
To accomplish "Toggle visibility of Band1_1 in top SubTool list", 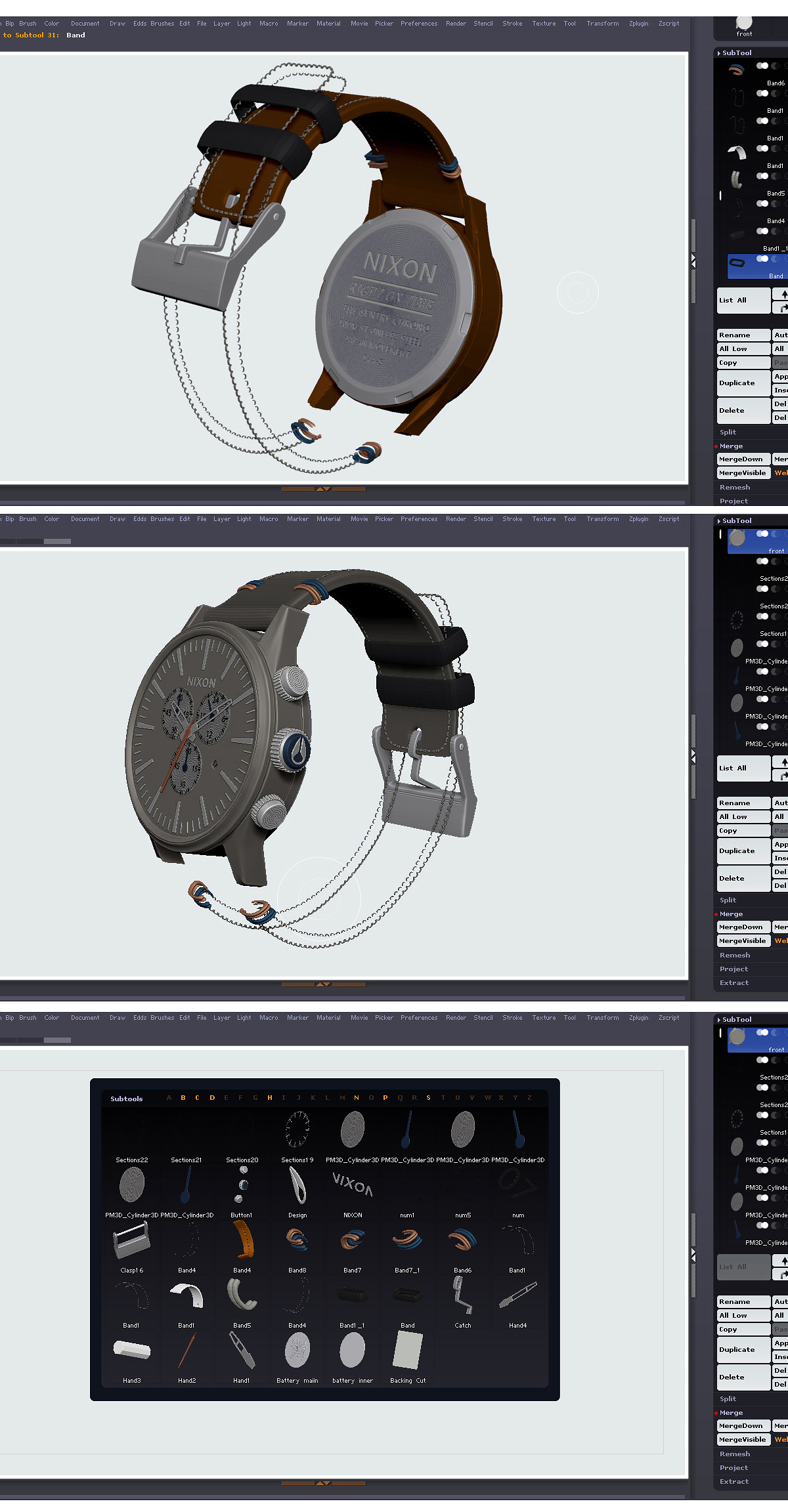I will pyautogui.click(x=762, y=231).
